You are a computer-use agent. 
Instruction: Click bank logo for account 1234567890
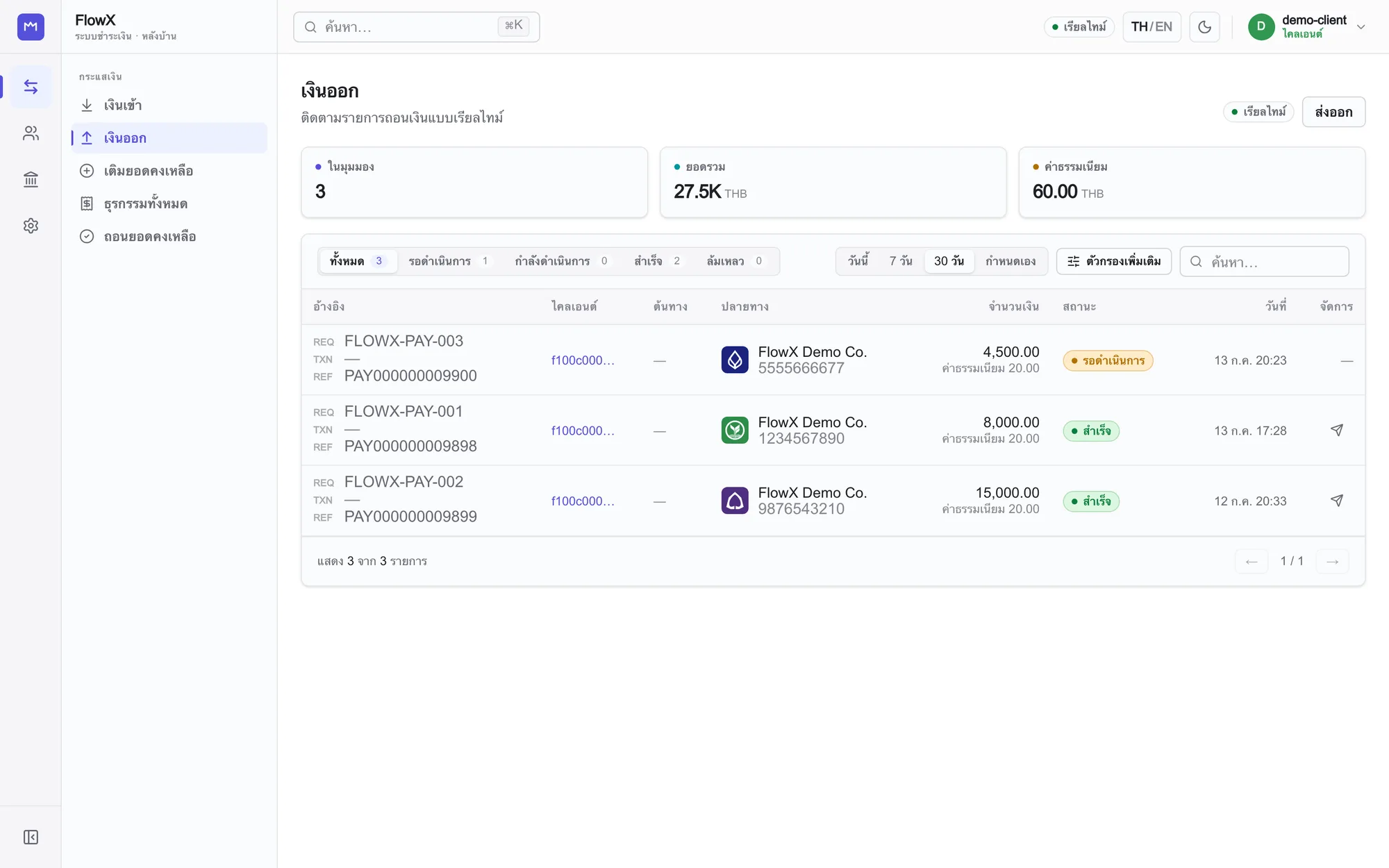tap(735, 431)
